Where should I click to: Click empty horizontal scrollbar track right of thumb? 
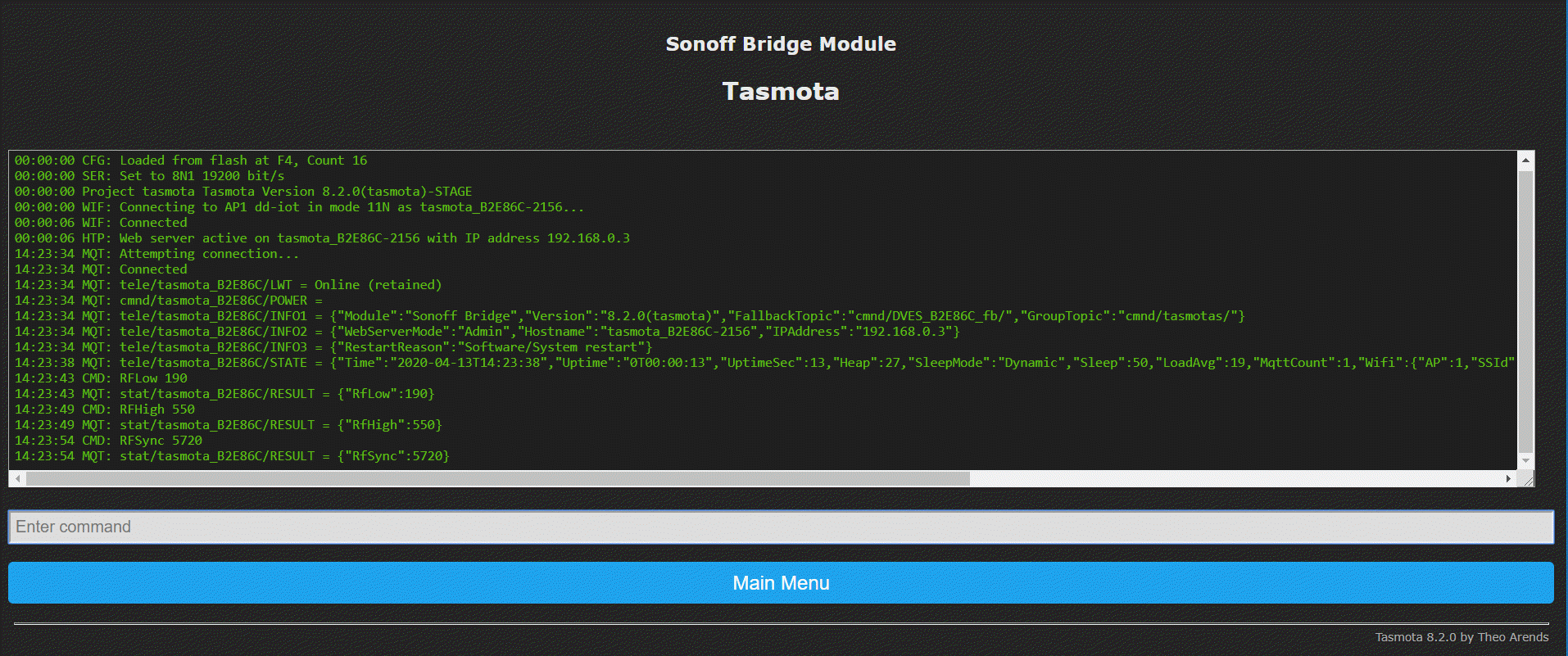point(1229,479)
